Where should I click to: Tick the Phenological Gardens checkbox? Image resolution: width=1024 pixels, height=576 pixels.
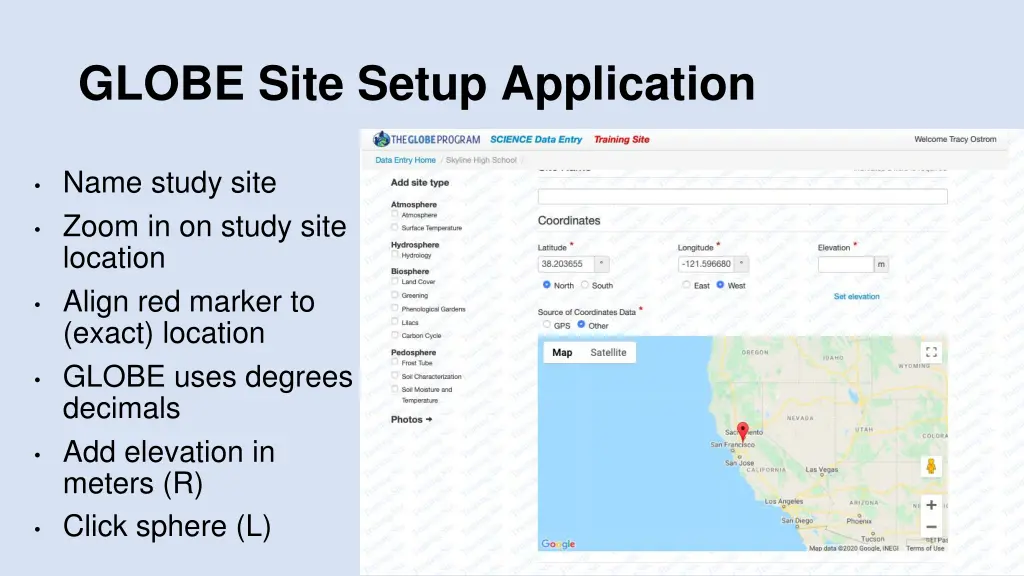point(394,308)
